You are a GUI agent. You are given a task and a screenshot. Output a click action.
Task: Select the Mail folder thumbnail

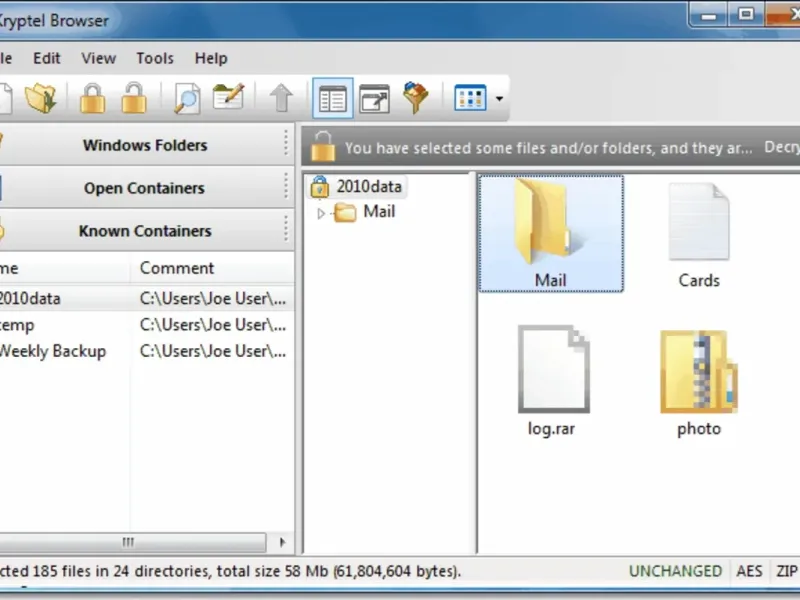click(551, 234)
